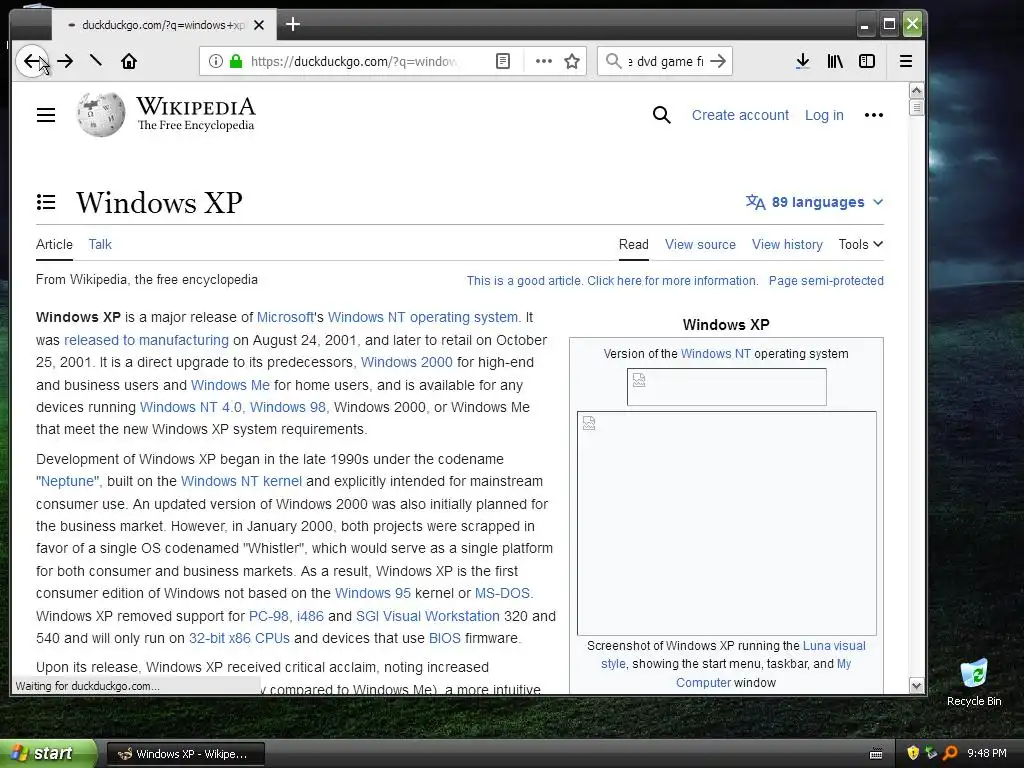Open the Windows Me link
The height and width of the screenshot is (768, 1024).
pos(230,385)
